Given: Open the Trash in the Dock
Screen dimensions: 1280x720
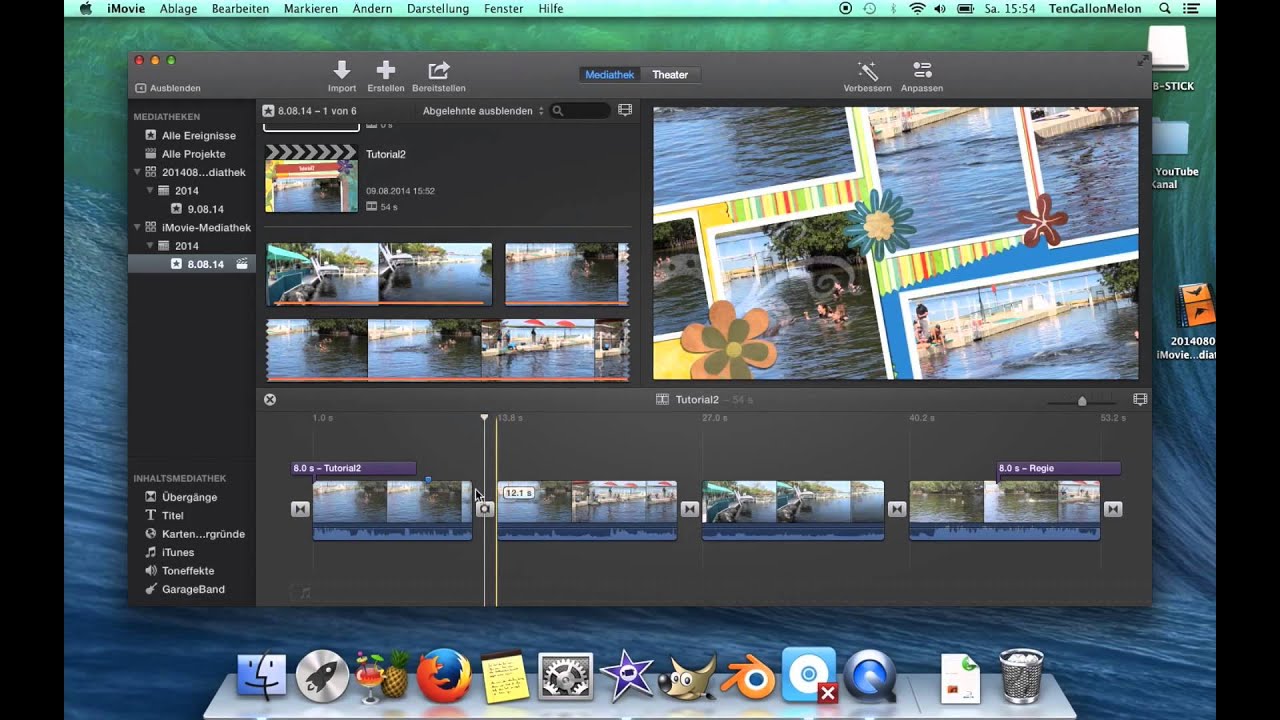Looking at the screenshot, I should click(1021, 676).
